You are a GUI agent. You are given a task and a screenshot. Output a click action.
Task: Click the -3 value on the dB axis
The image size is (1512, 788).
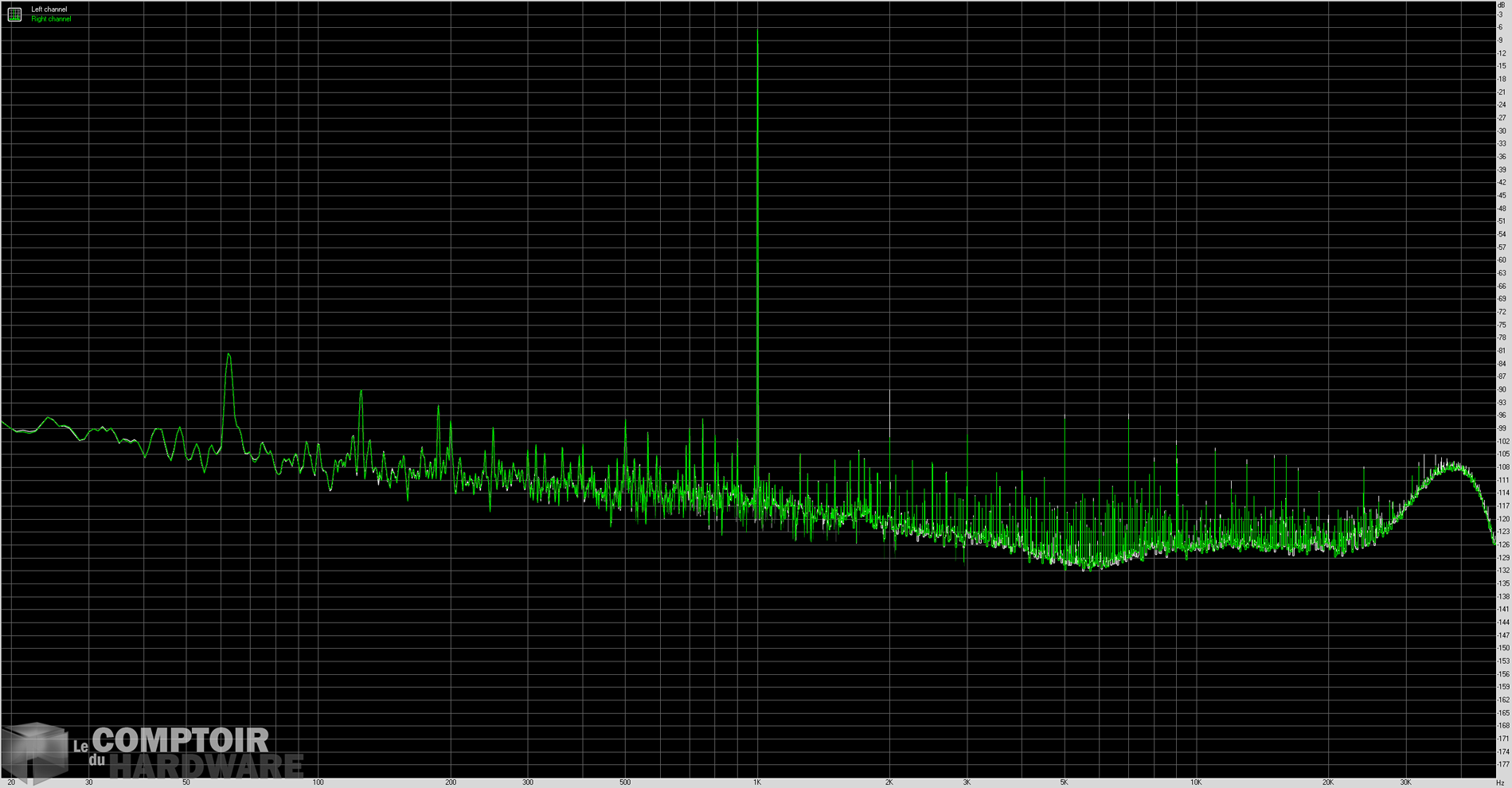[1501, 15]
